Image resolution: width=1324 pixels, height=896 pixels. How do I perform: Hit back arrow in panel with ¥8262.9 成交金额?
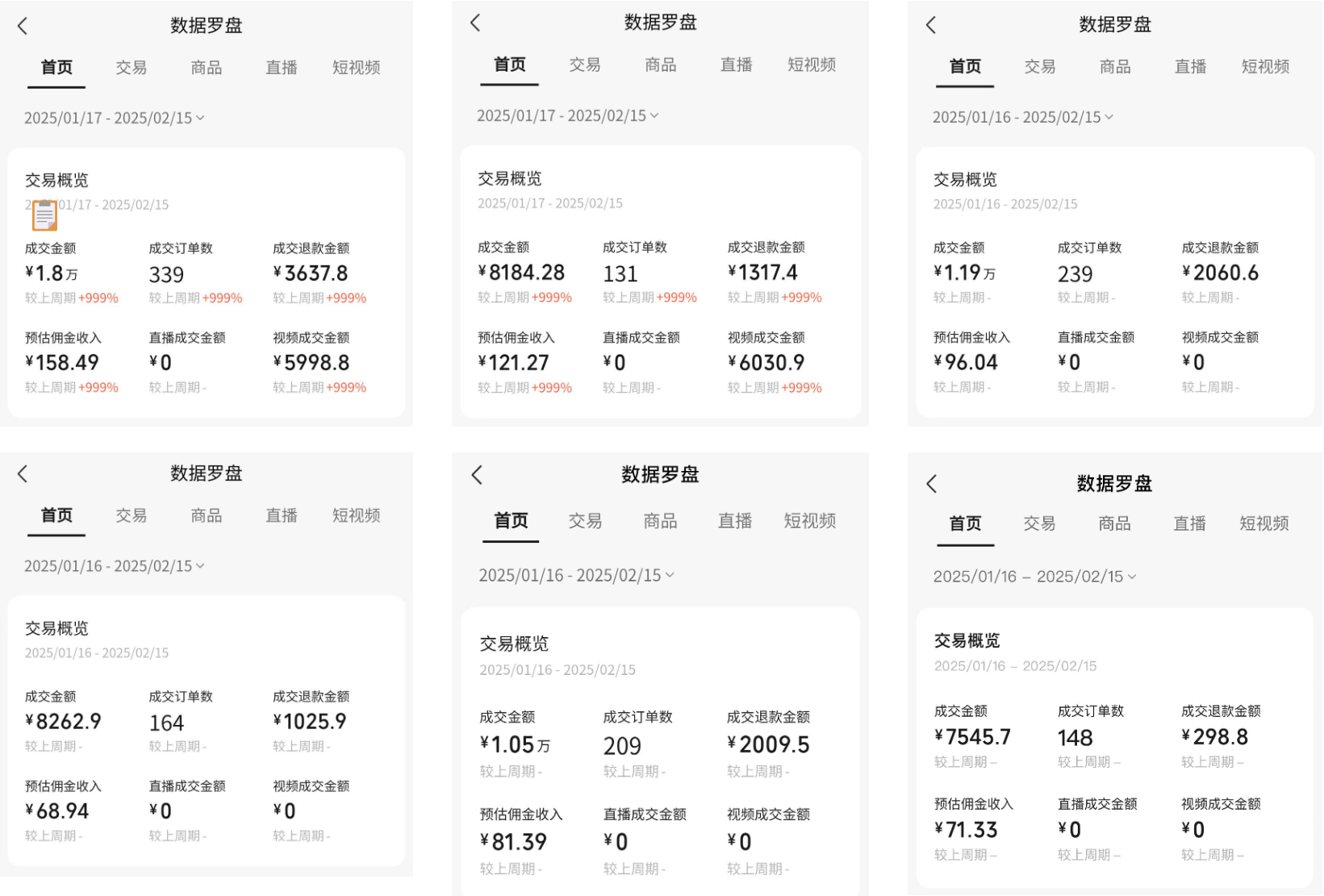23,474
